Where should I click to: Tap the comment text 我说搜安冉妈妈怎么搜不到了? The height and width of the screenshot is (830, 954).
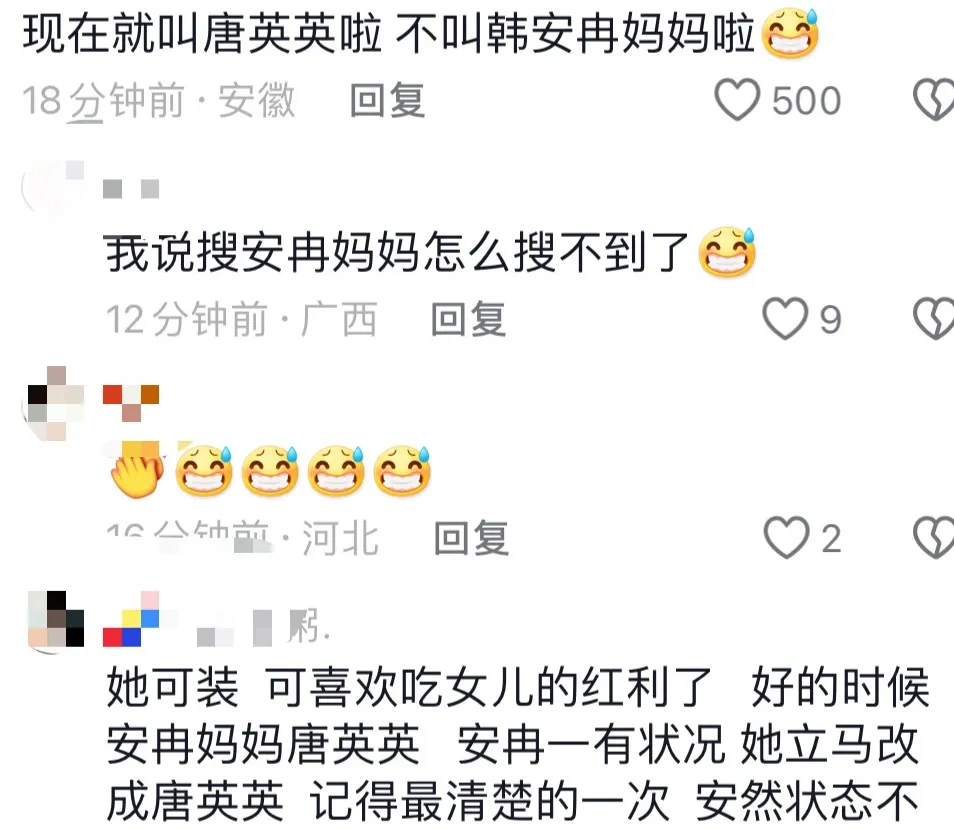pos(397,253)
